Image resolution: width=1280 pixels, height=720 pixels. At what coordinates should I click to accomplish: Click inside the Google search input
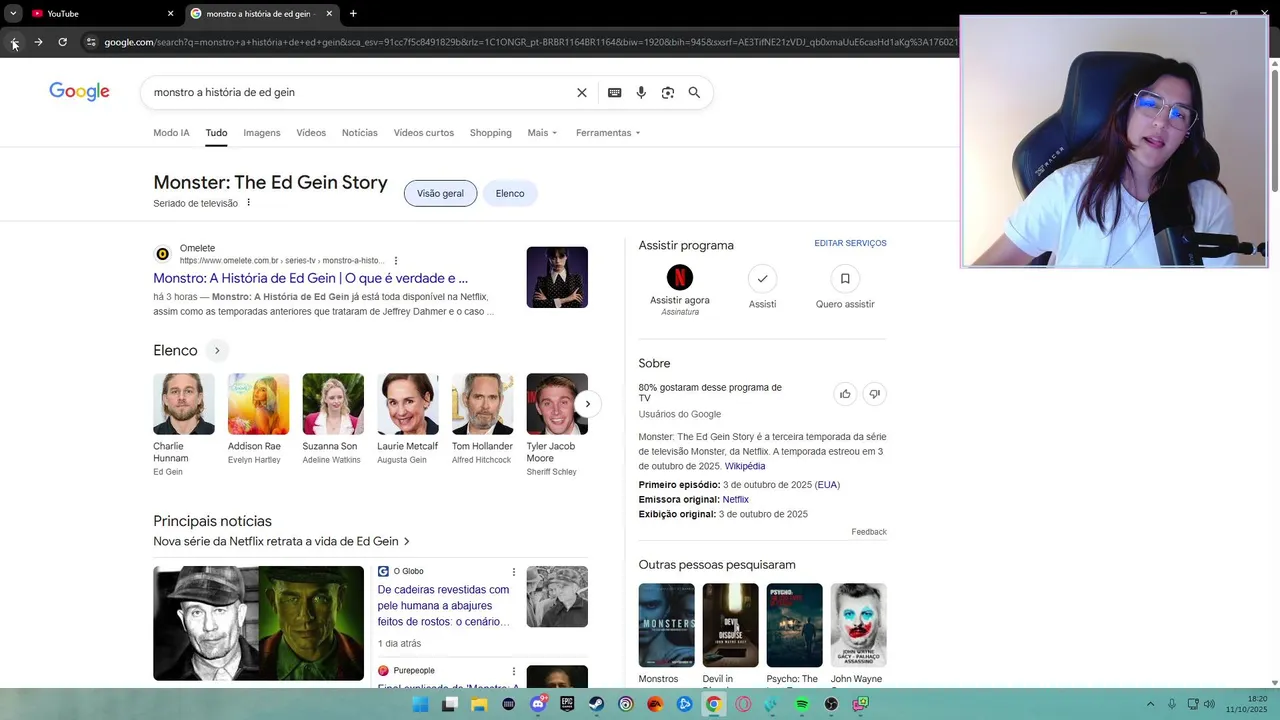pos(360,92)
